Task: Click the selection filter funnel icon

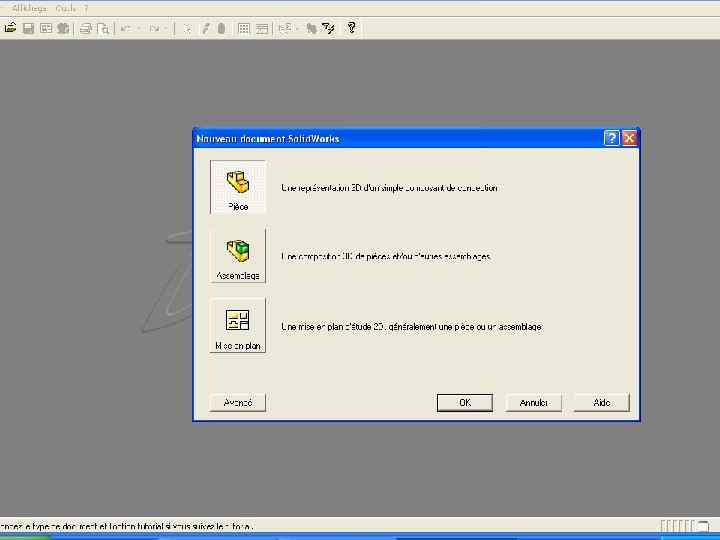Action: tap(328, 28)
